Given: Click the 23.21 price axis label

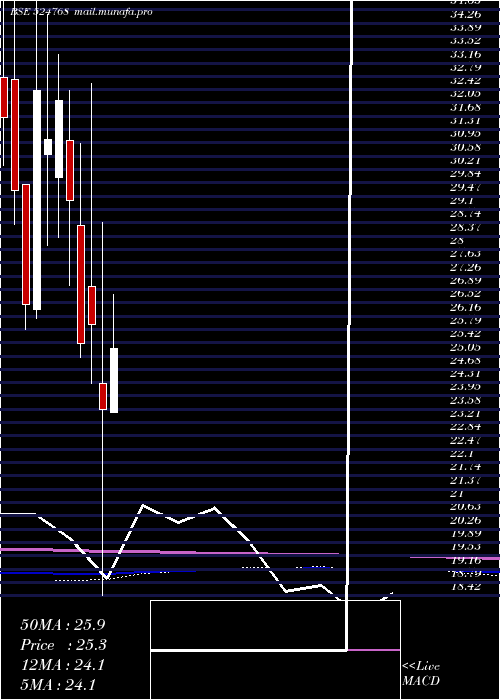Looking at the screenshot, I should [466, 413].
